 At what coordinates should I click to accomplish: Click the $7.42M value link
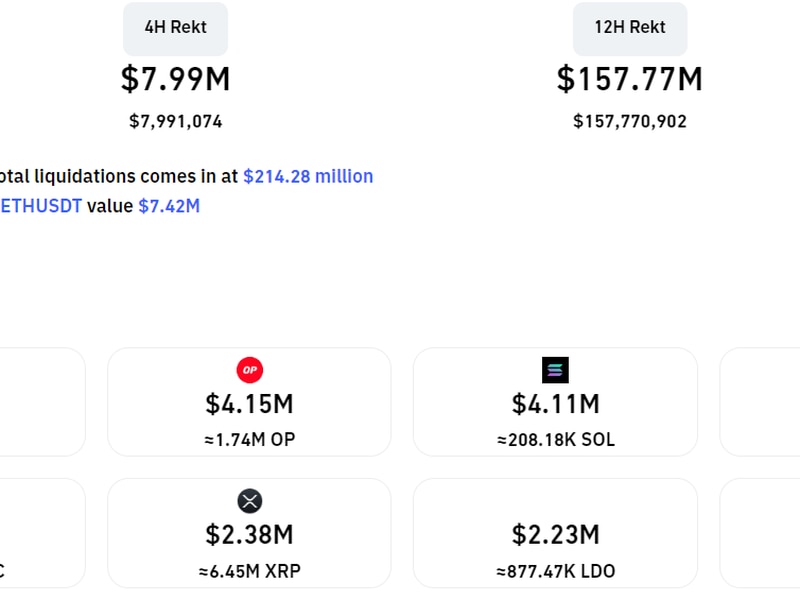169,206
